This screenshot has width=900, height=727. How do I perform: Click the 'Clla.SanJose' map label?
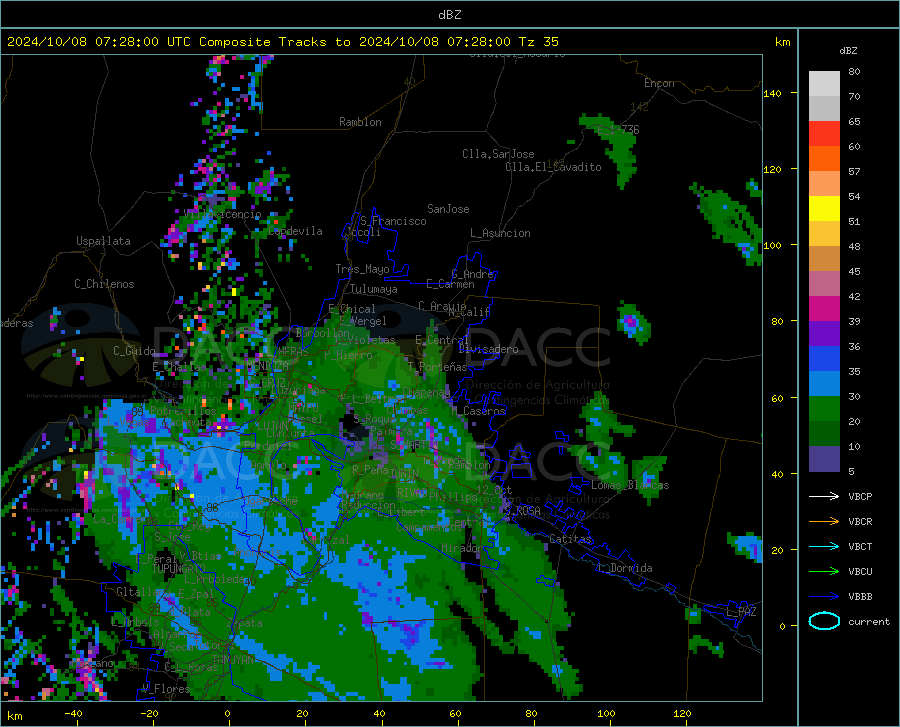[x=498, y=154]
